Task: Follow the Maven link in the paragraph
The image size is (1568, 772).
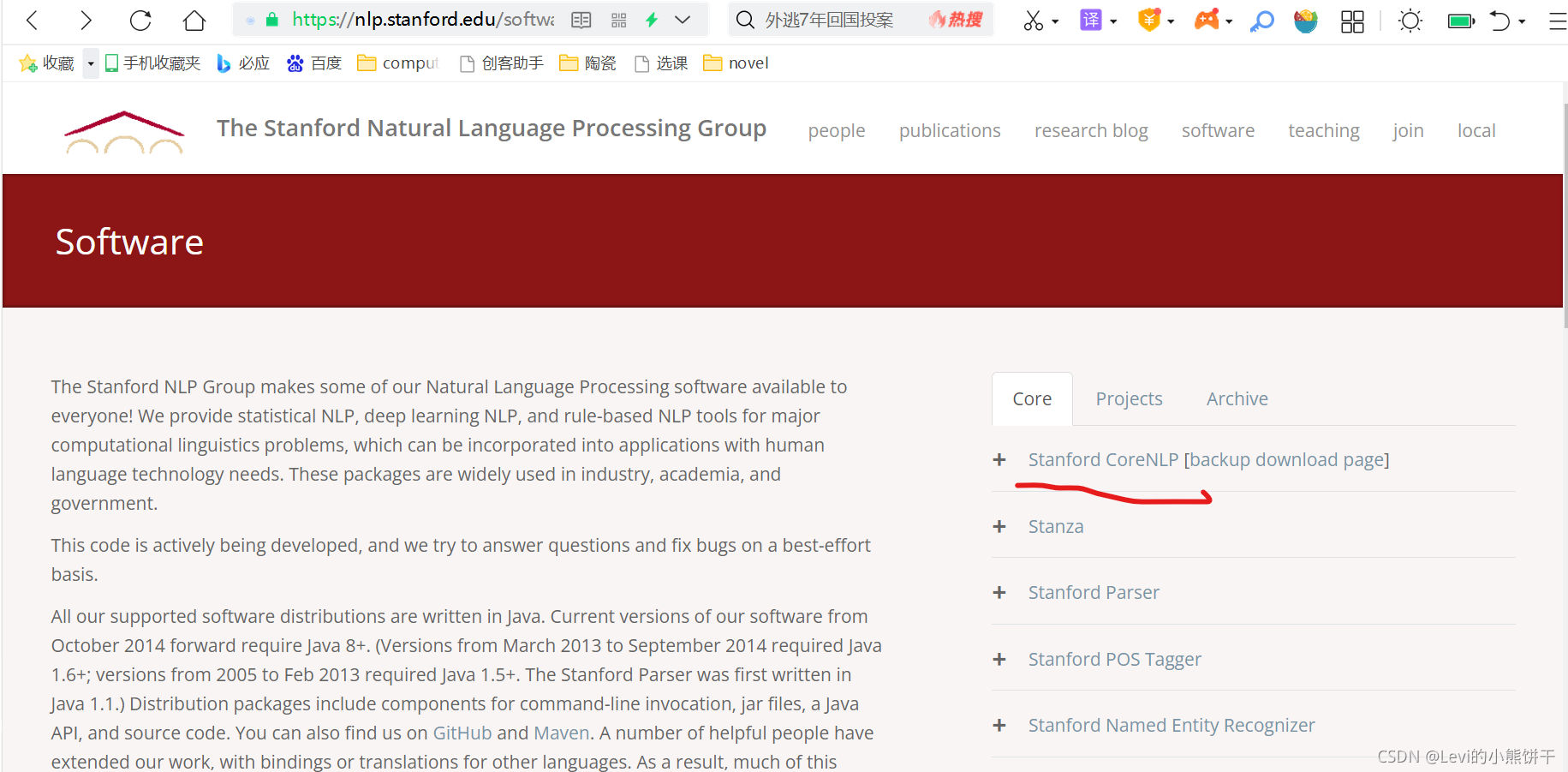Action: pos(562,733)
